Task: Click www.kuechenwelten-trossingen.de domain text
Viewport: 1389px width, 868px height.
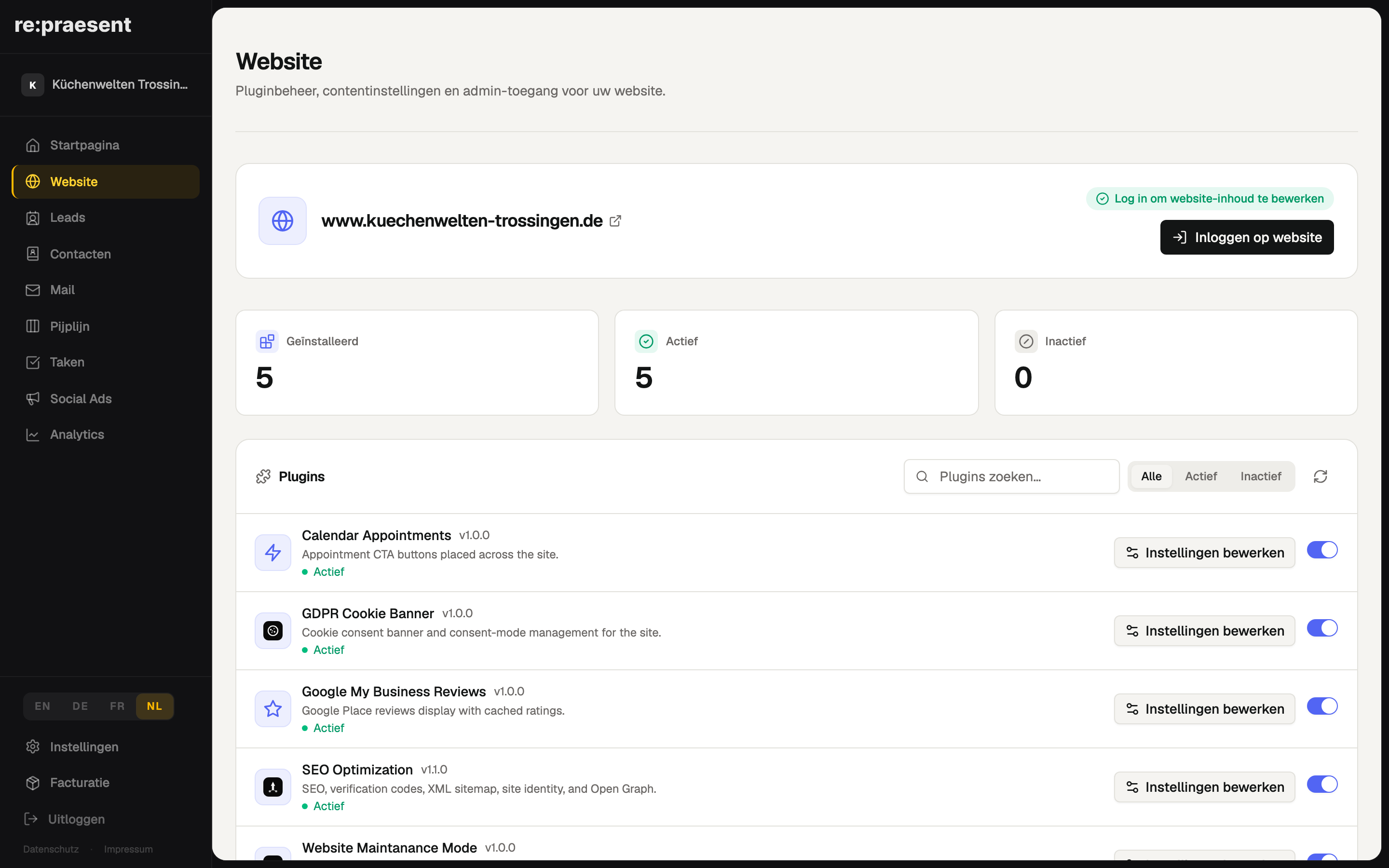Action: click(462, 221)
